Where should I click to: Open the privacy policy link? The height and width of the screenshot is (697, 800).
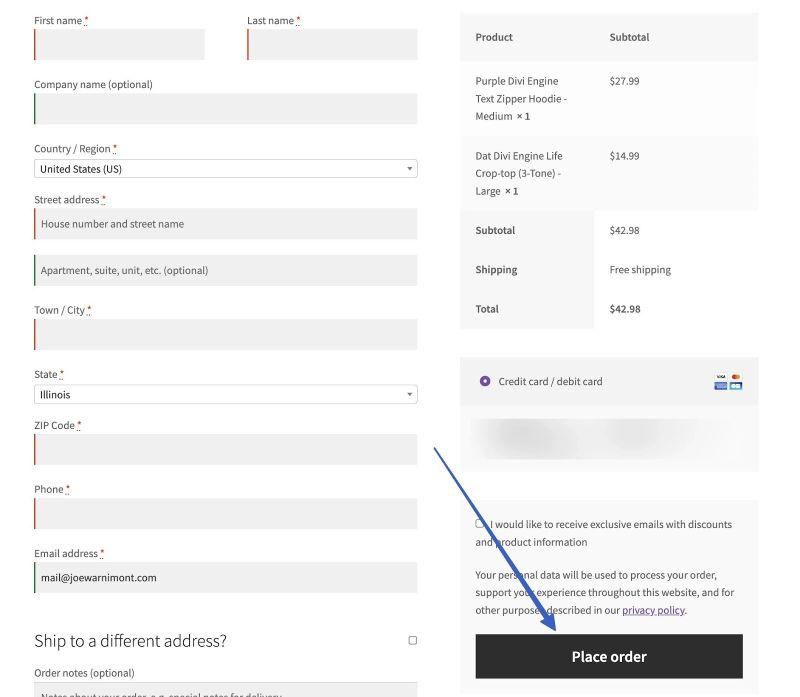pos(653,610)
